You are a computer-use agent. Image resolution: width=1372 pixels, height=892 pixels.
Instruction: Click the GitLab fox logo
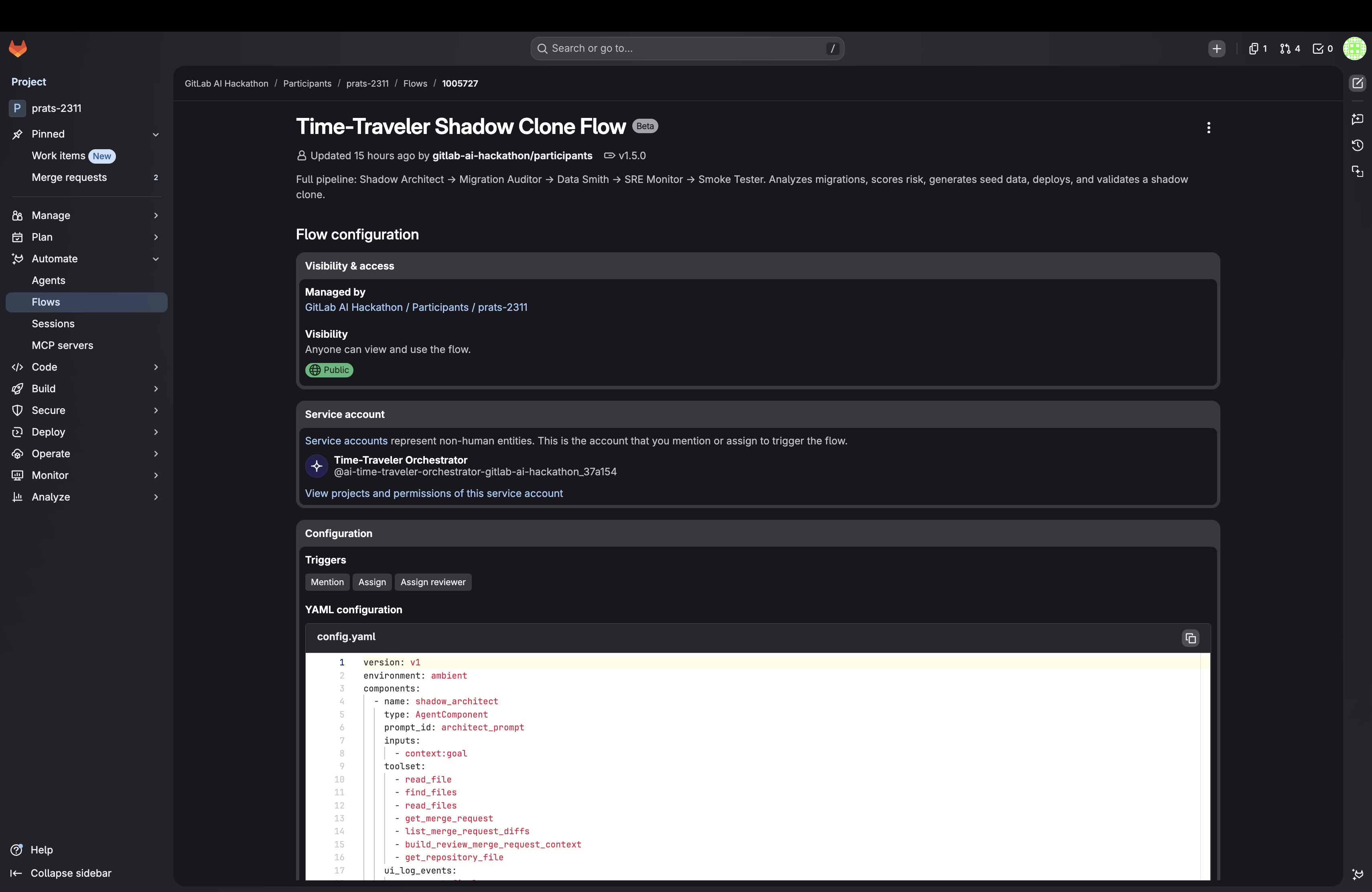[18, 49]
